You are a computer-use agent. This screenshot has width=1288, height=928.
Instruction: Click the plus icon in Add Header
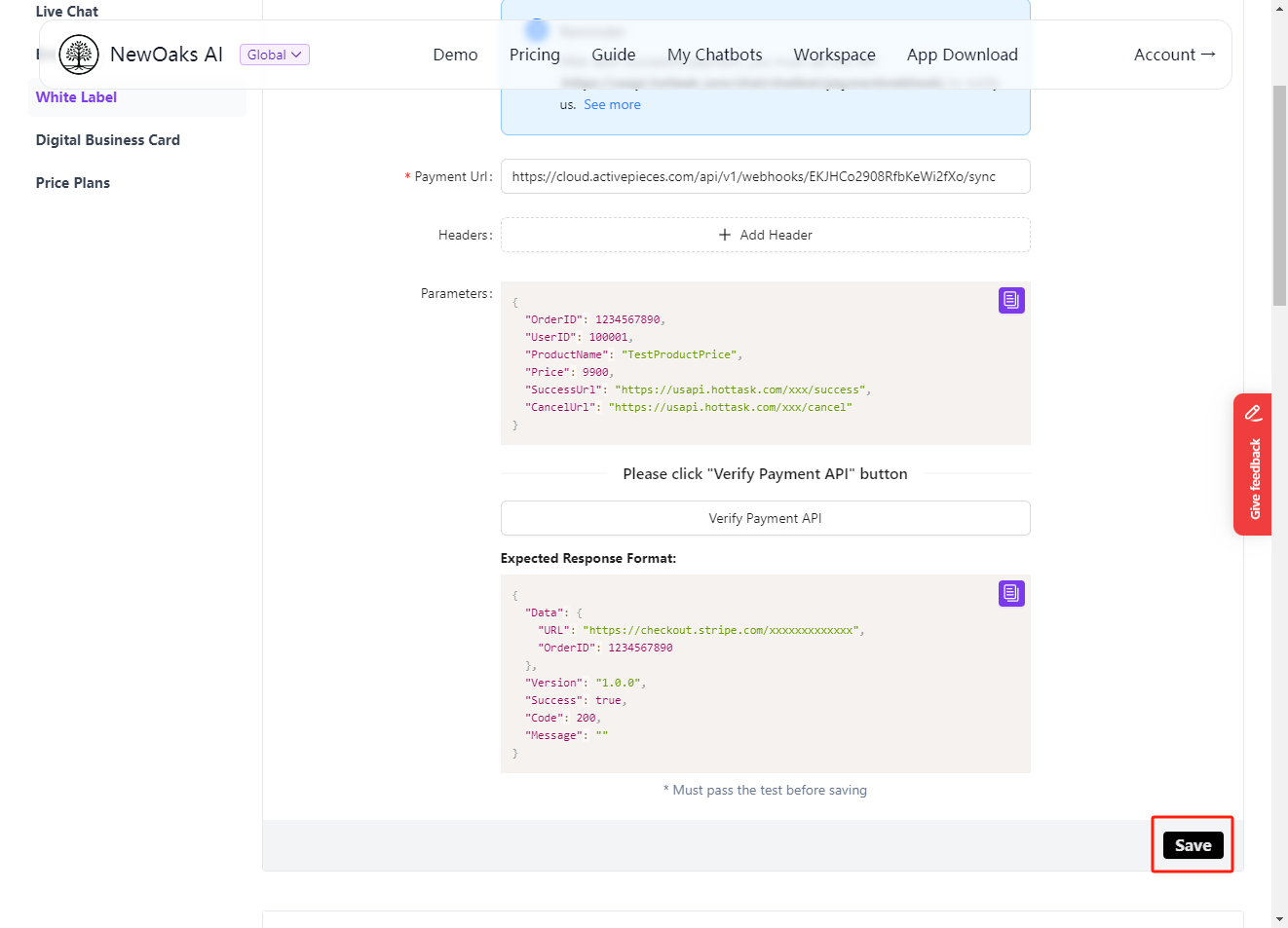click(725, 235)
